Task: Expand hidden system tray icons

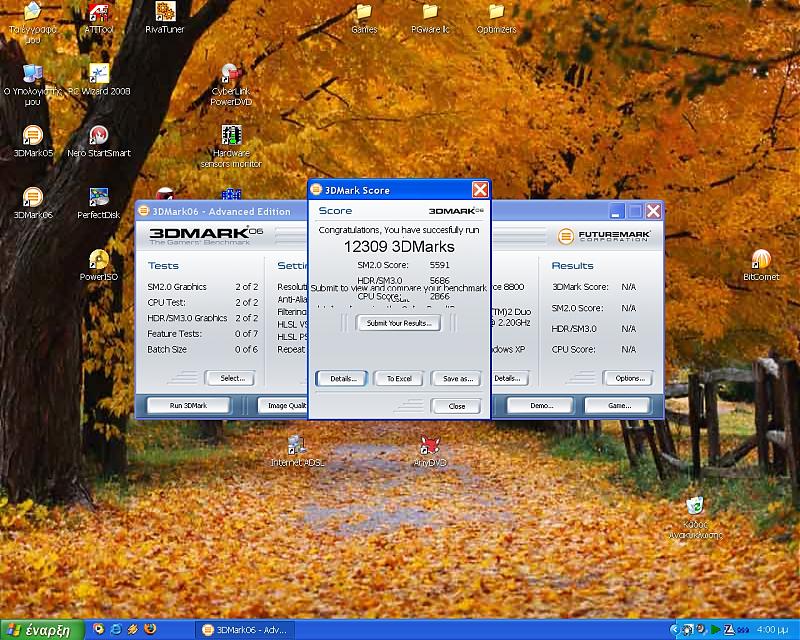Action: (674, 630)
